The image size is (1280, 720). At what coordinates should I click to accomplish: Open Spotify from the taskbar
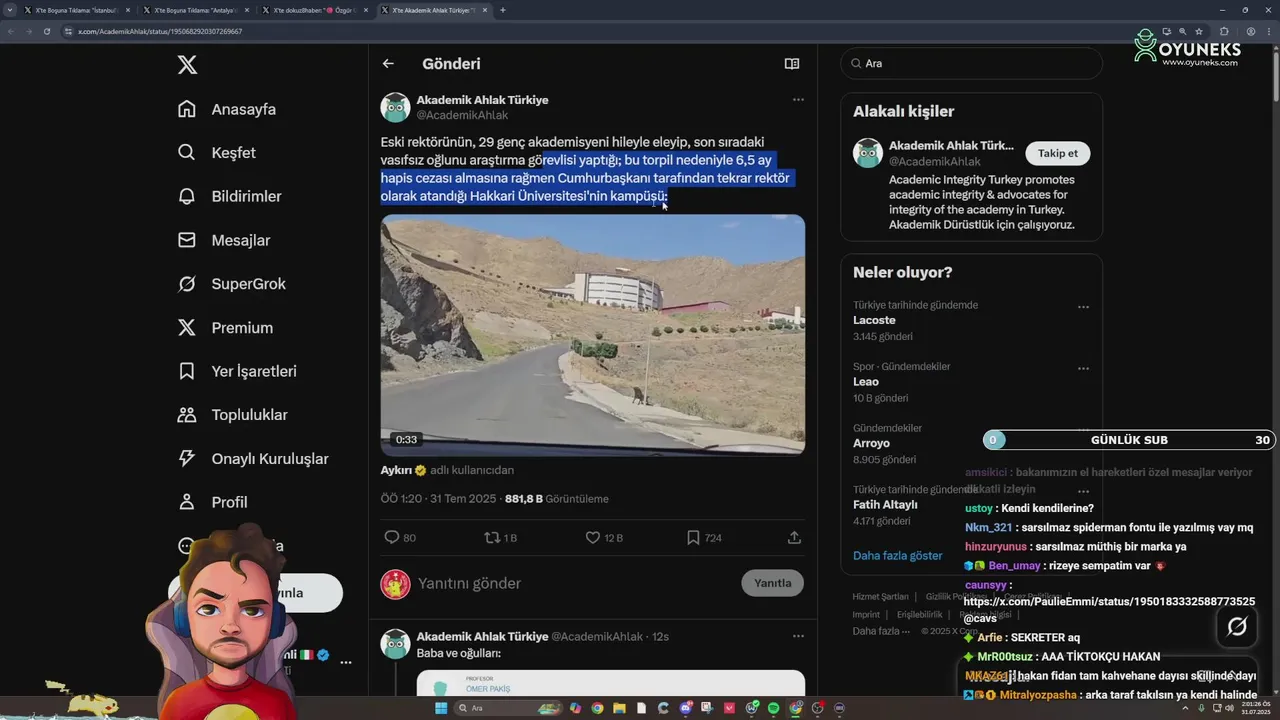tap(773, 708)
